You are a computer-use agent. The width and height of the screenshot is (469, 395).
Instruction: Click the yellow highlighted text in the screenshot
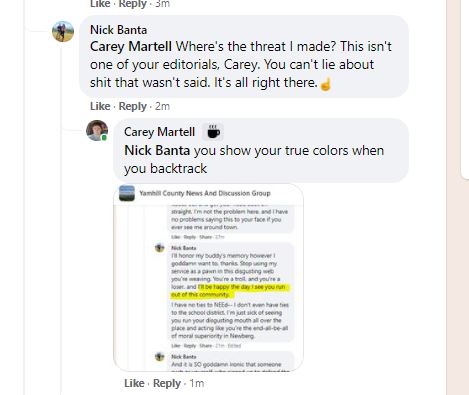click(x=232, y=291)
